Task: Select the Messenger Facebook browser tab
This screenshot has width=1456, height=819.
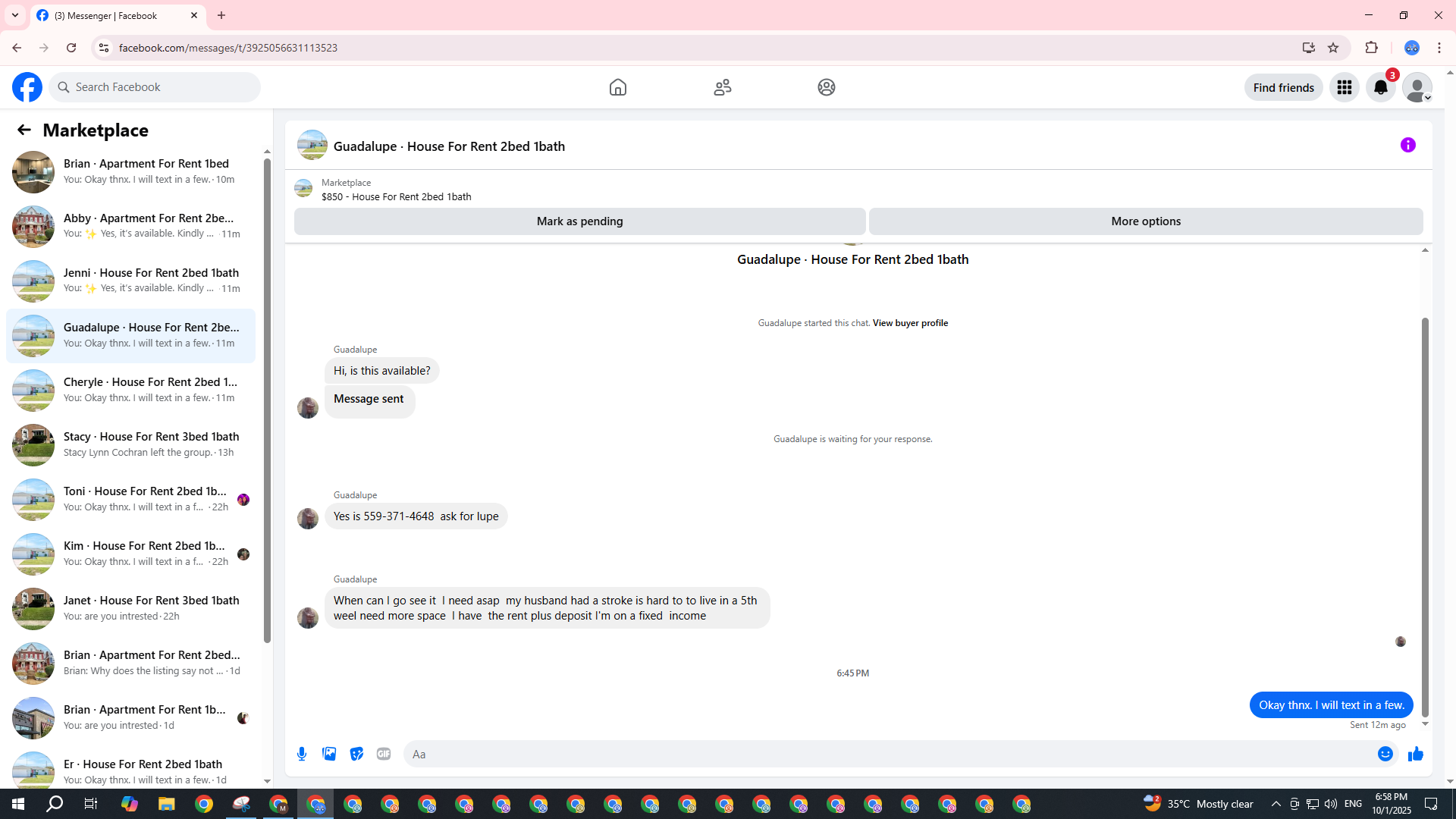Action: [x=118, y=15]
